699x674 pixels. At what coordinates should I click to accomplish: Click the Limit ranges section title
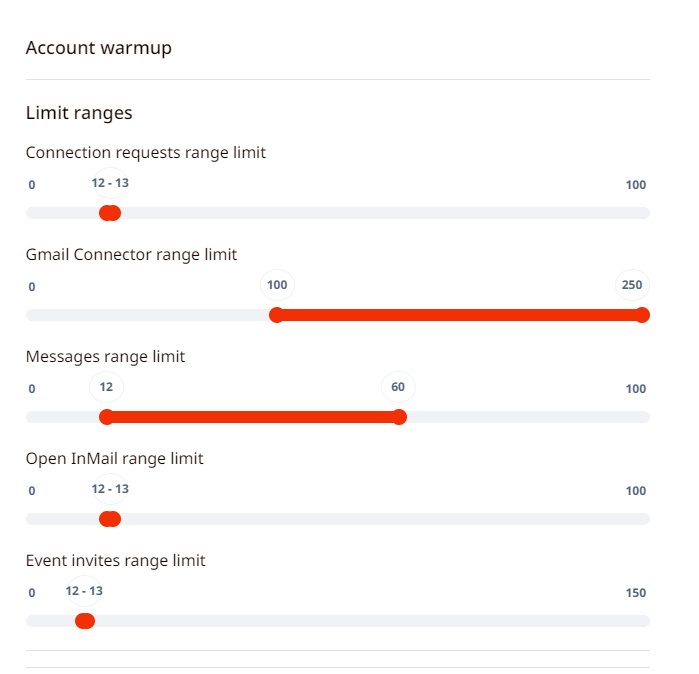(79, 113)
